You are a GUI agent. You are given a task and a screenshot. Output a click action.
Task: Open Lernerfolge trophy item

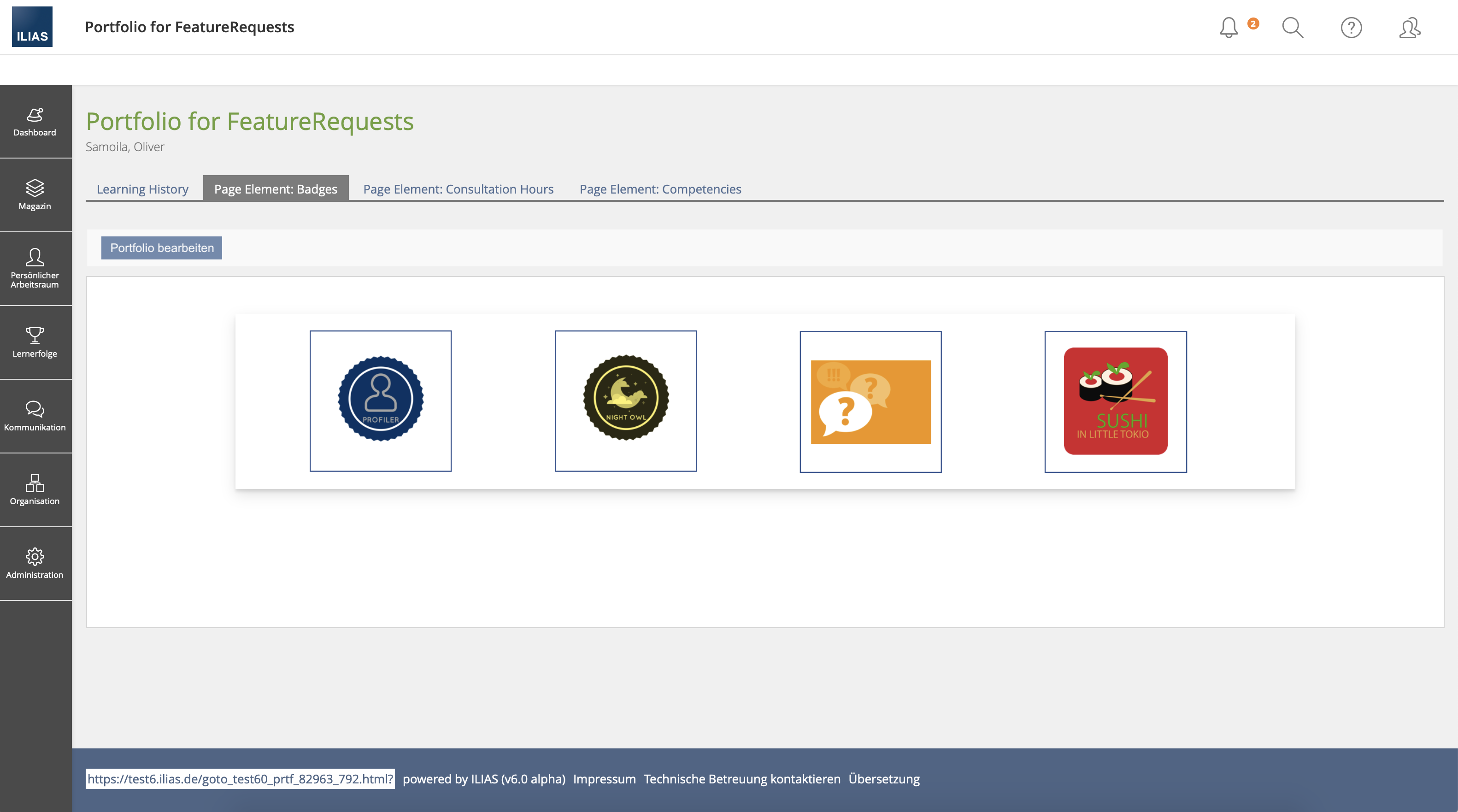pos(35,342)
